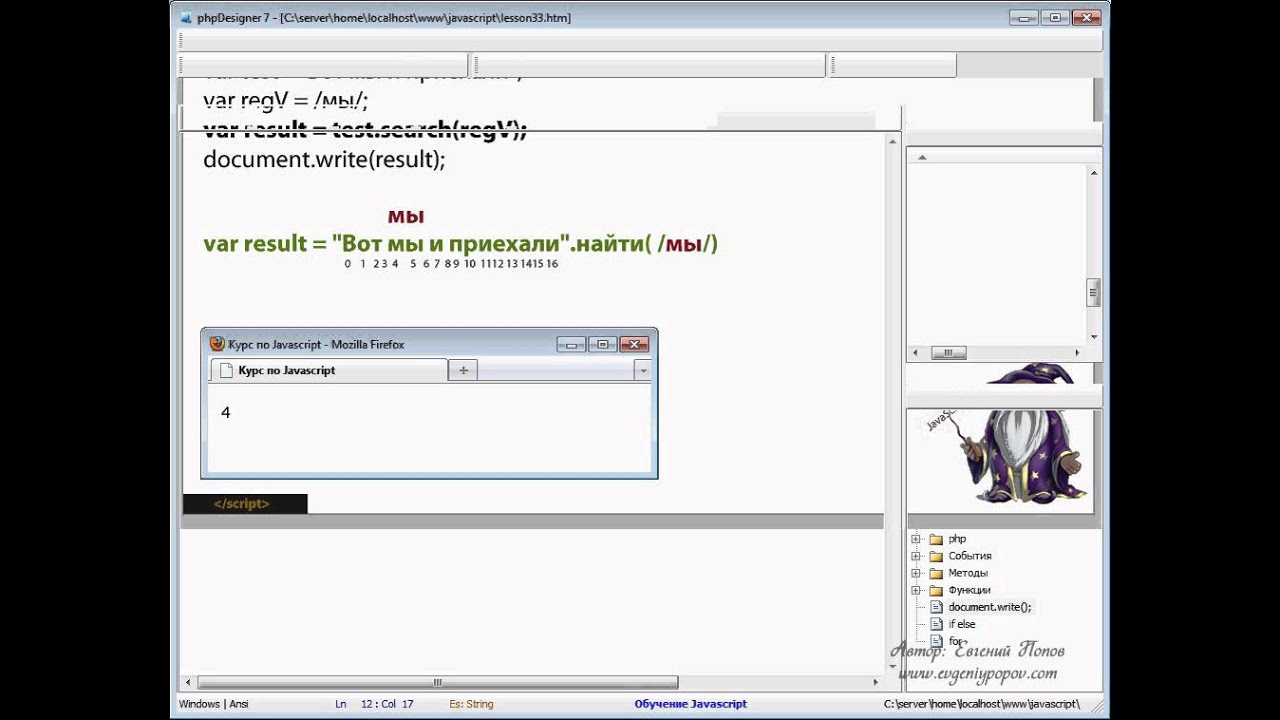1280x720 pixels.
Task: Click the editor horizontal scrollbar thumb
Action: coord(437,683)
